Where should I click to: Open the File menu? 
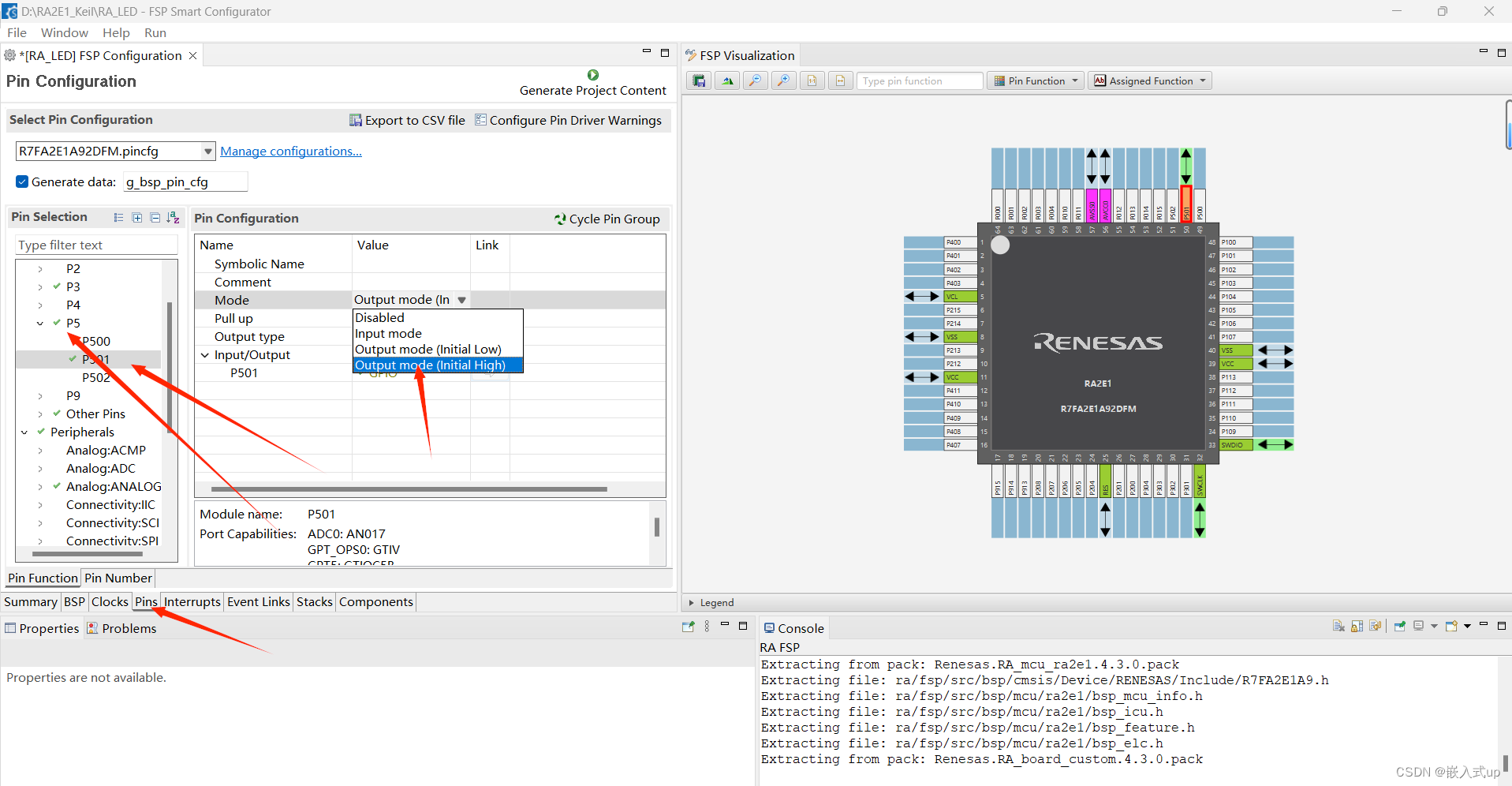(17, 32)
